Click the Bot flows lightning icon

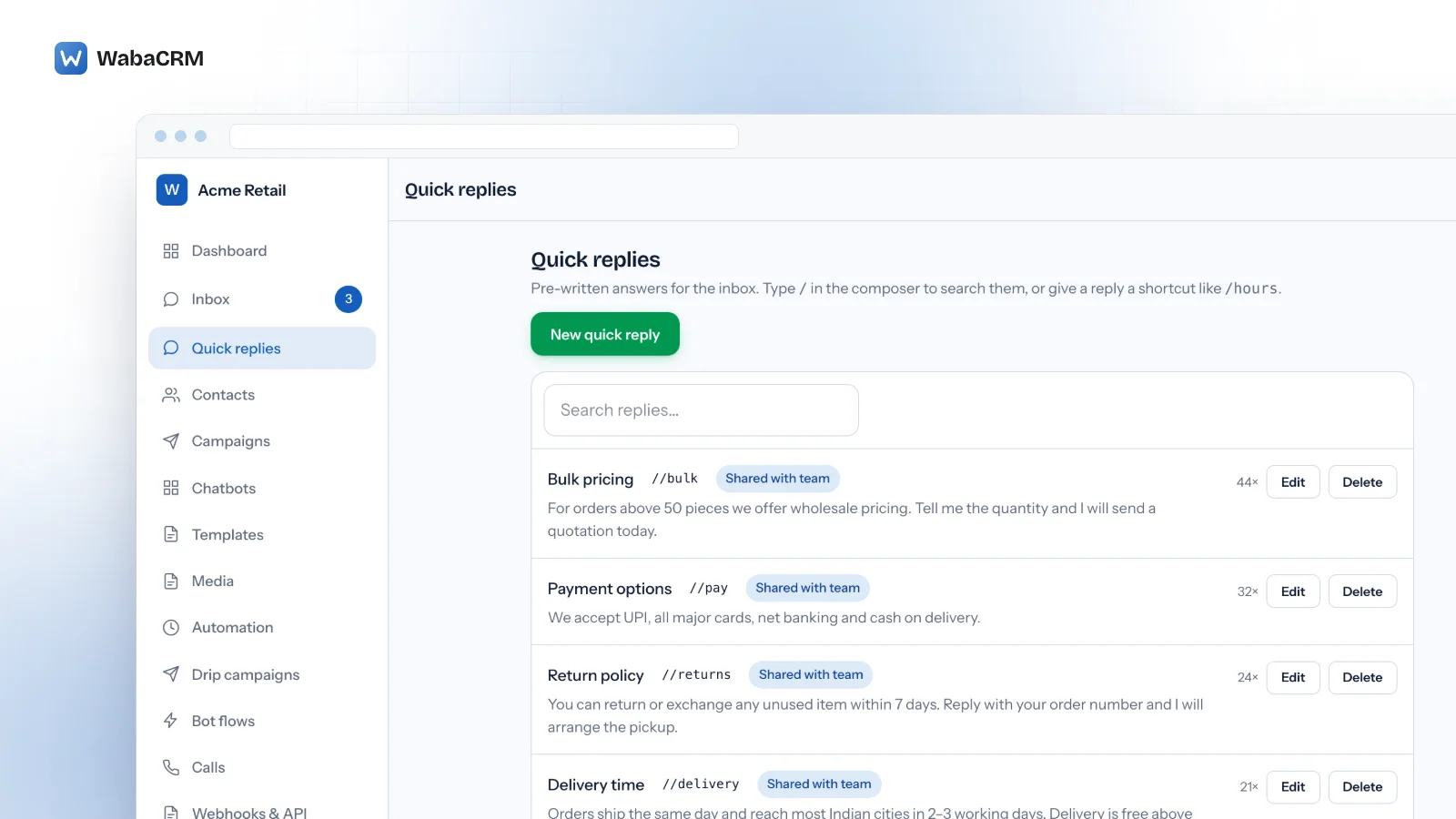(x=171, y=721)
